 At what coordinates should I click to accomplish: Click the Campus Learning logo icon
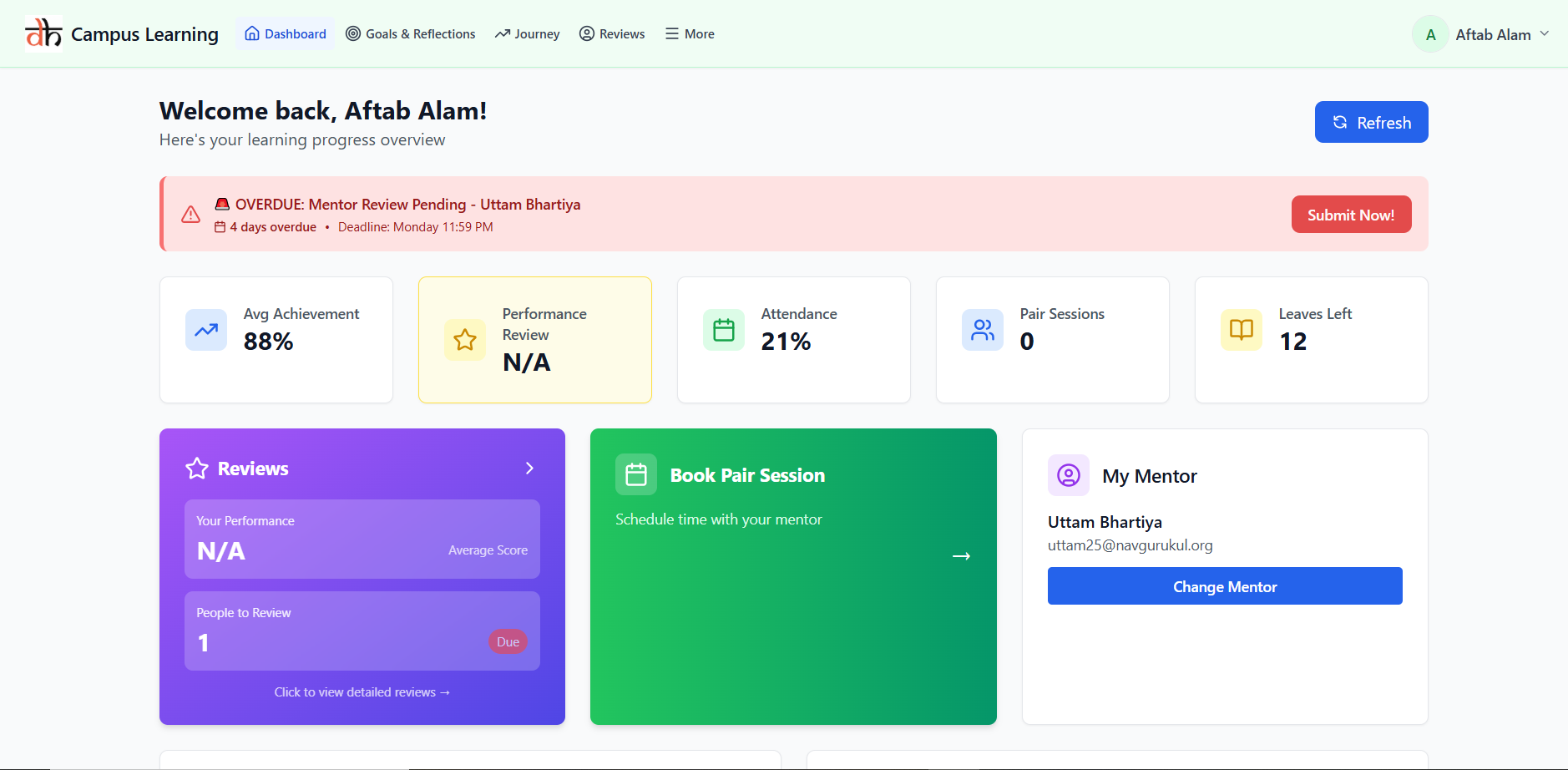[x=43, y=34]
